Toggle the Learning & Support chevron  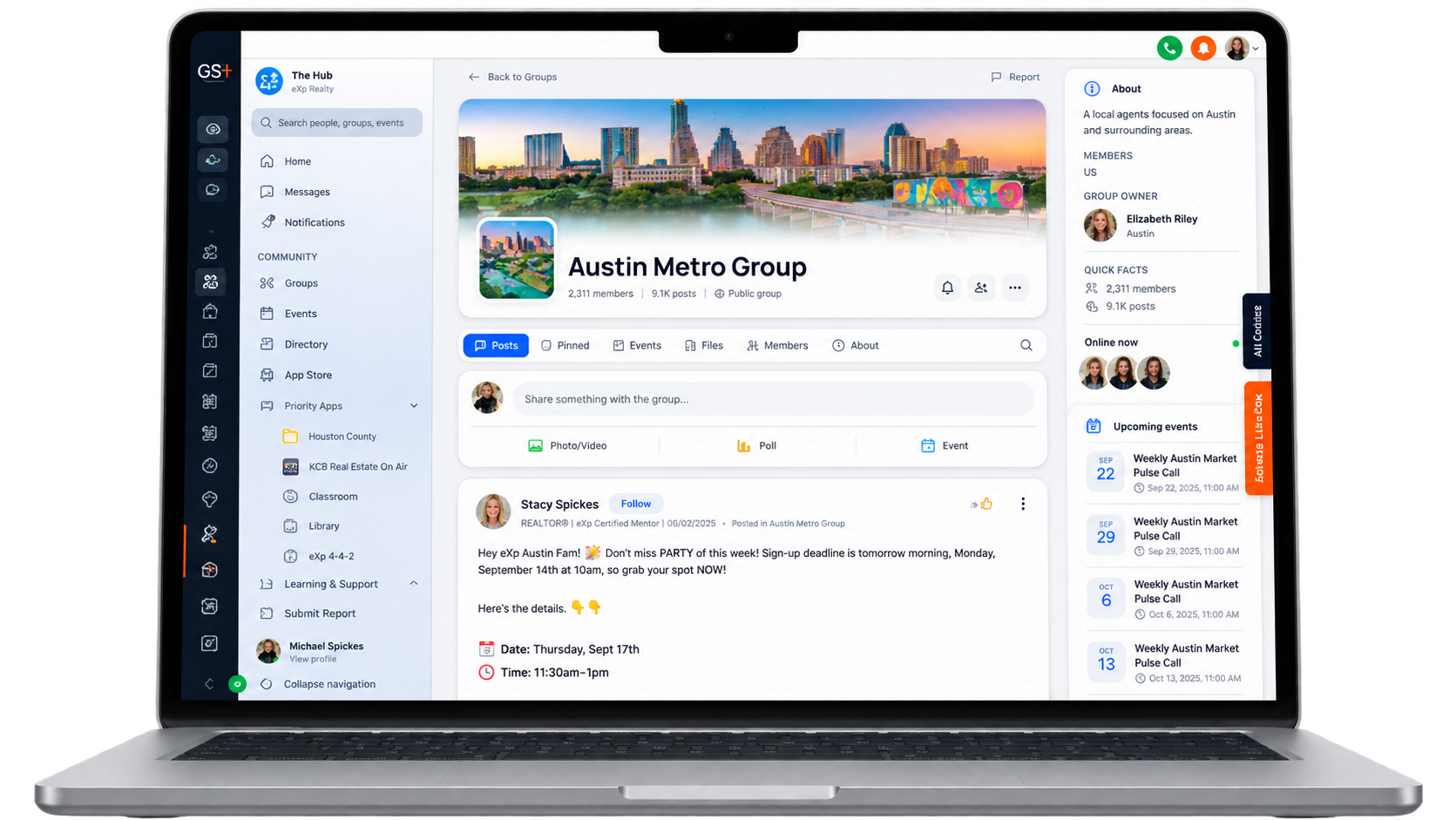point(414,584)
